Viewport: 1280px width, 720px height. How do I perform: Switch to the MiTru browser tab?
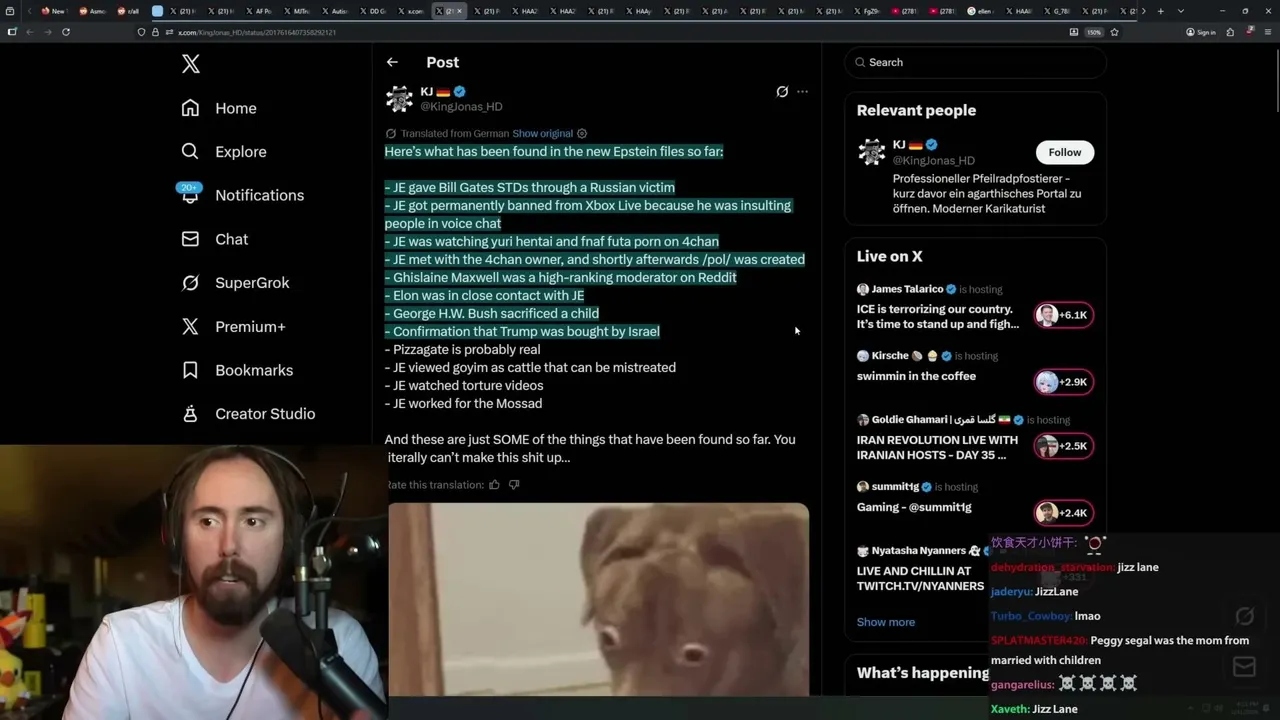click(x=295, y=11)
